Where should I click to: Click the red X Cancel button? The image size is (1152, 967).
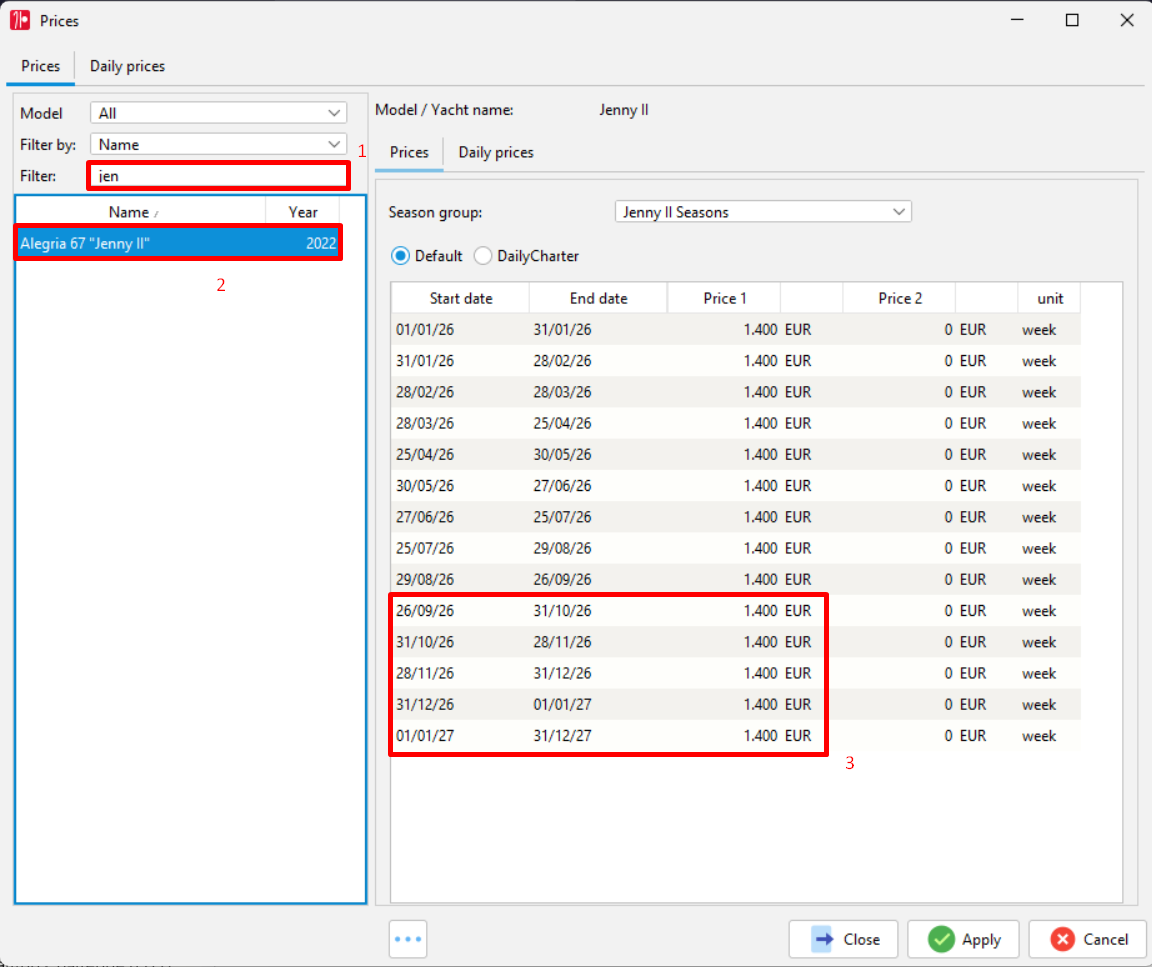coord(1087,938)
